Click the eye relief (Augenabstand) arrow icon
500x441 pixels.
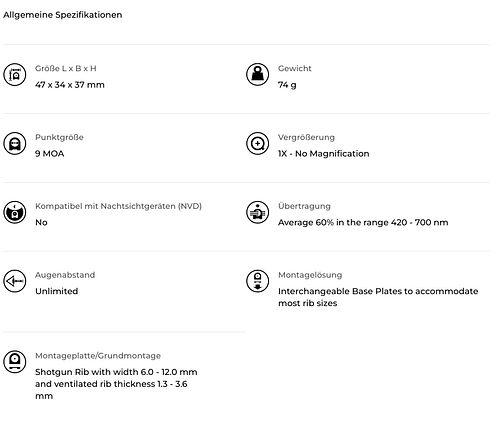[x=15, y=281]
